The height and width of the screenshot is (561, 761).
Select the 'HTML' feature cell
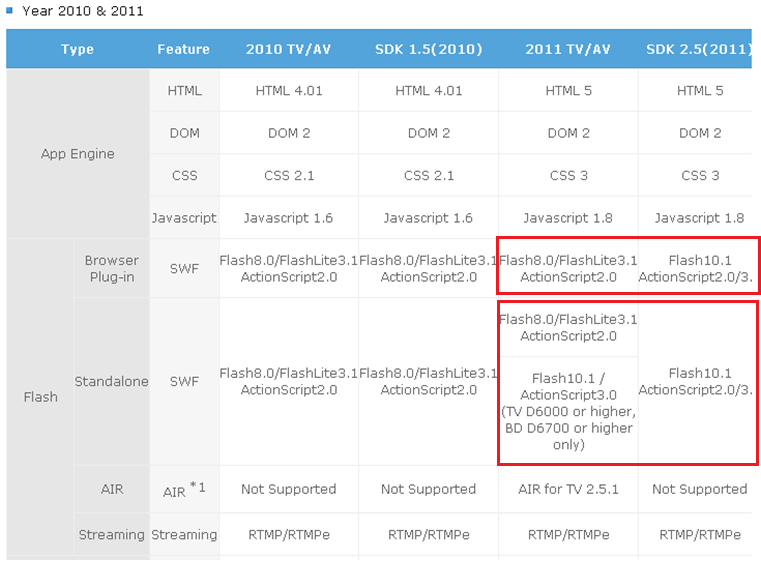point(184,91)
